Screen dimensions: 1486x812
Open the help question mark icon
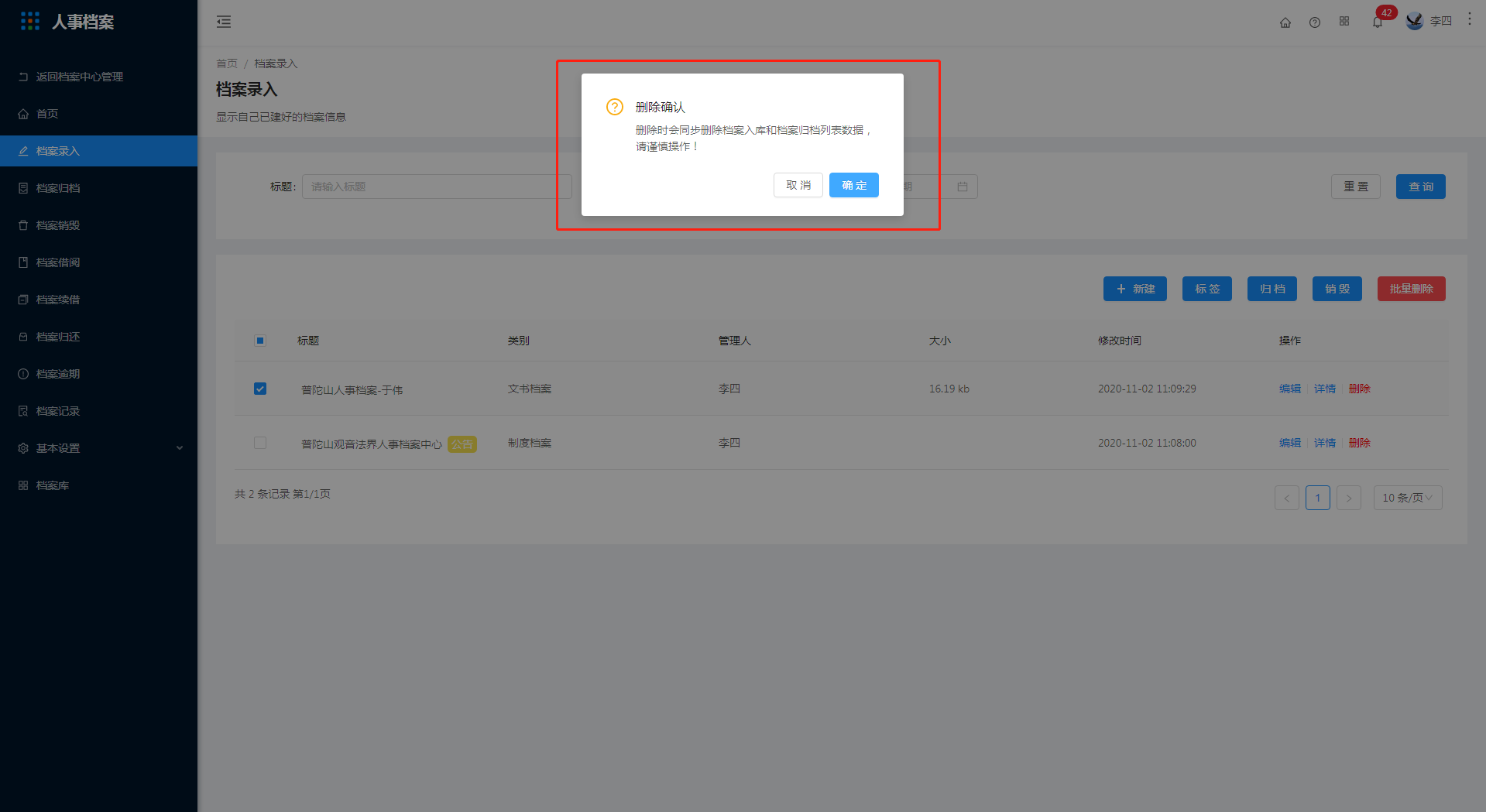tap(1315, 22)
